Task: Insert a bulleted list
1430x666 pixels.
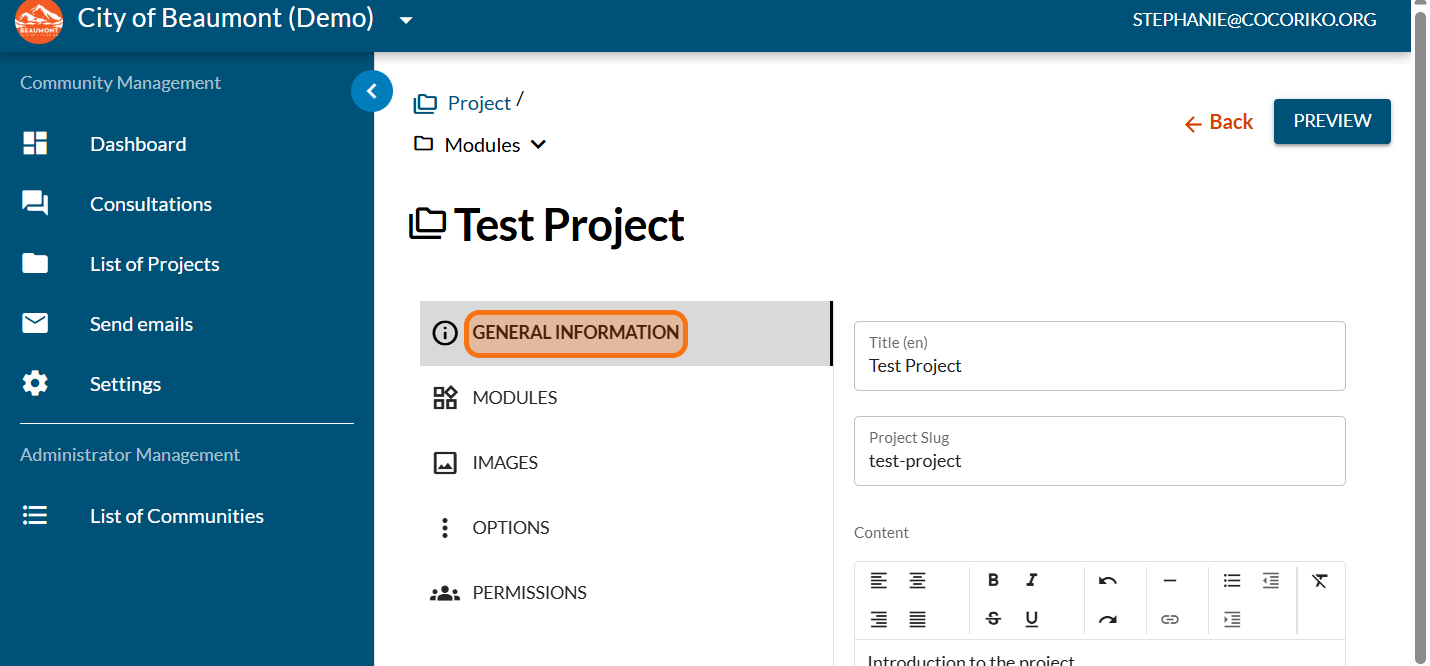Action: point(1232,580)
